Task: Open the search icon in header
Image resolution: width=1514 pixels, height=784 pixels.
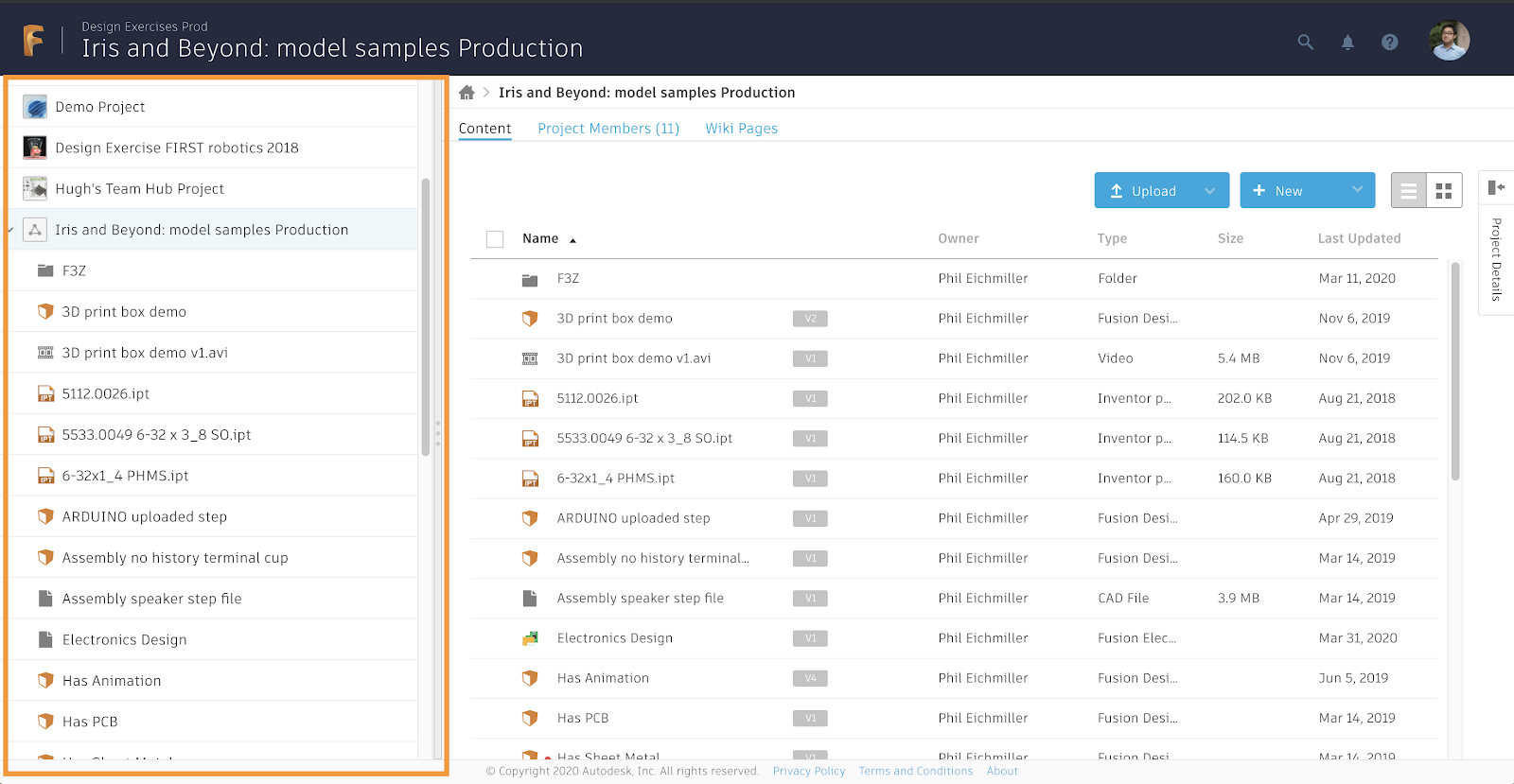Action: click(x=1306, y=42)
